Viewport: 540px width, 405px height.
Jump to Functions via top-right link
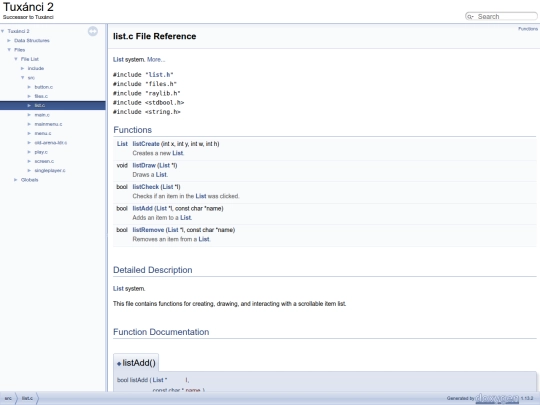pyautogui.click(x=528, y=29)
